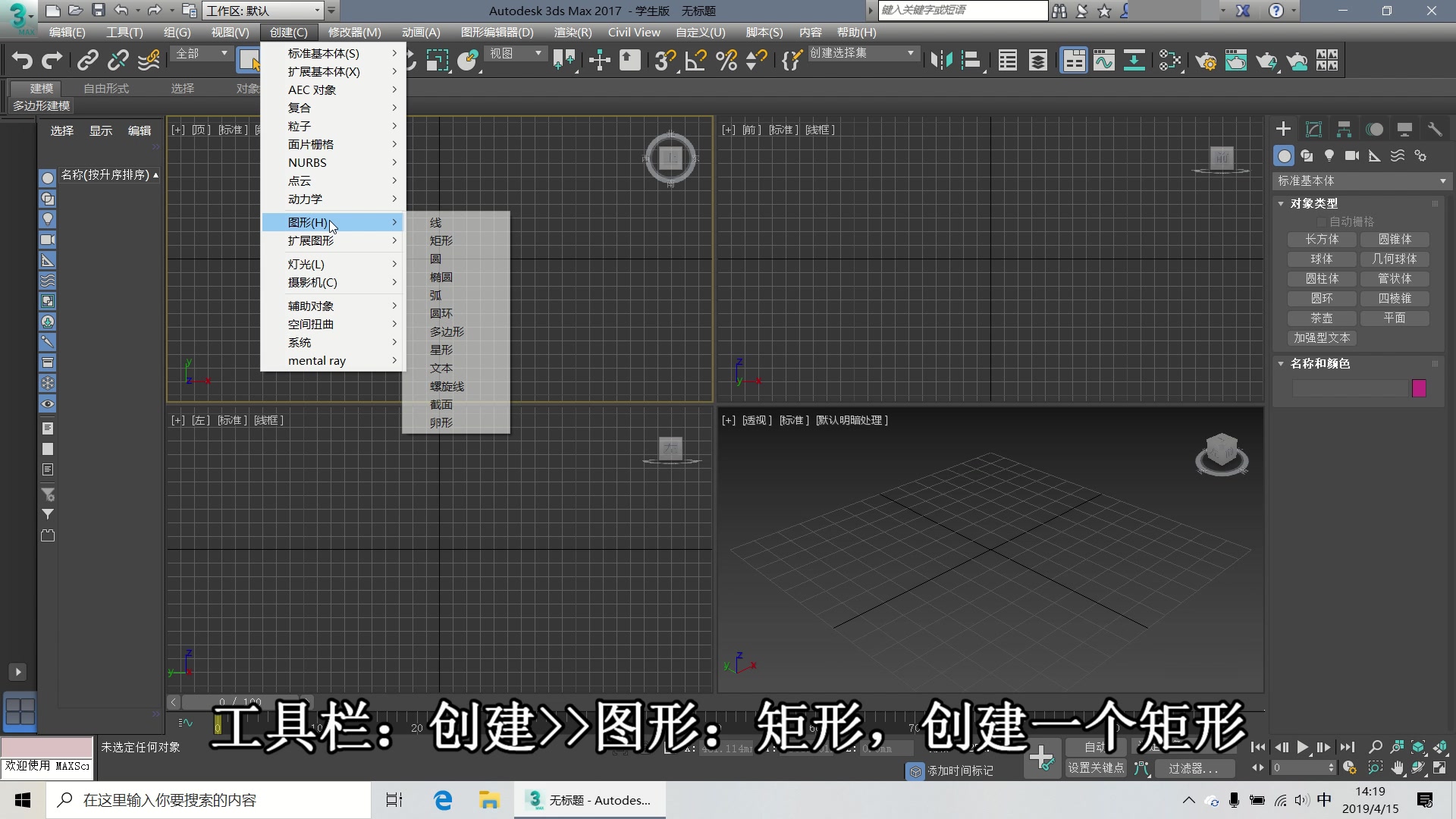Click the magenta object color swatch
1456x819 pixels.
click(1419, 388)
